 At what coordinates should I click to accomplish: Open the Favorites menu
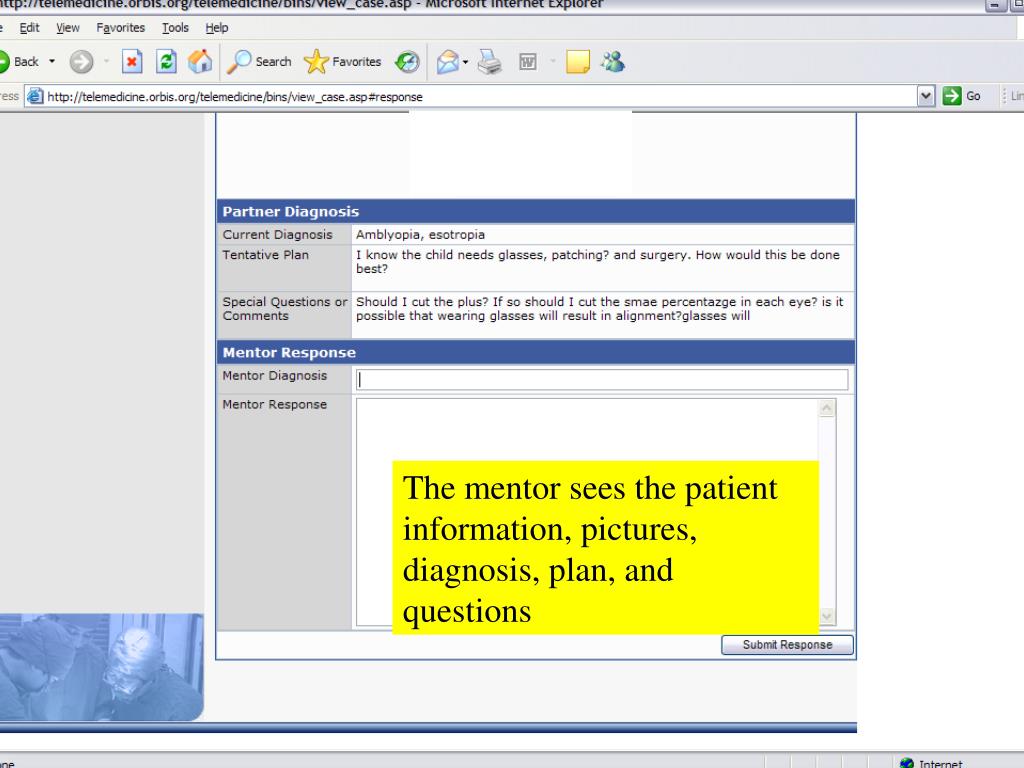[121, 28]
